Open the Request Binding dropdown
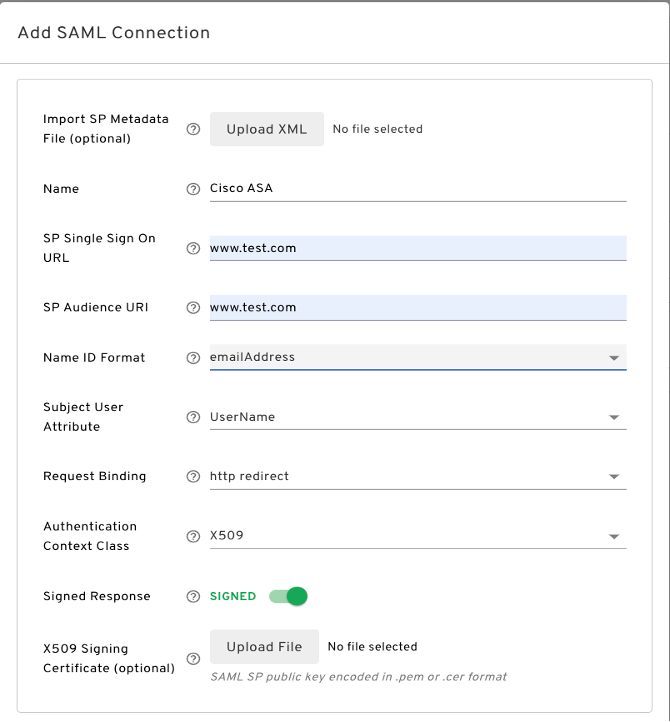The height and width of the screenshot is (722, 670). click(417, 477)
